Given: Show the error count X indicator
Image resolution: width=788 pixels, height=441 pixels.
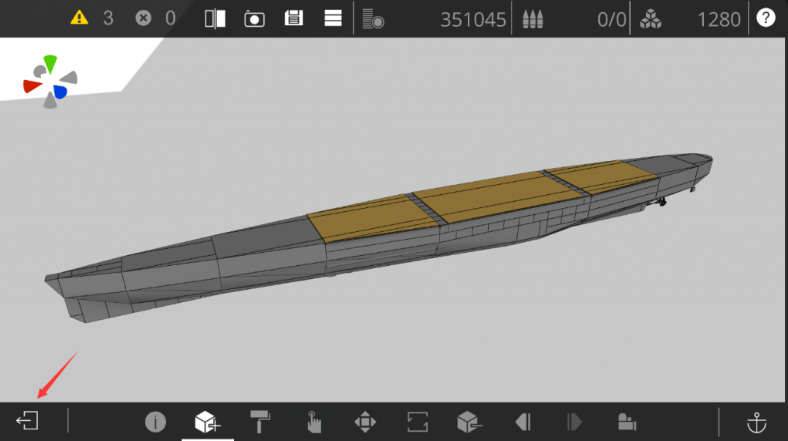Looking at the screenshot, I should [x=143, y=18].
